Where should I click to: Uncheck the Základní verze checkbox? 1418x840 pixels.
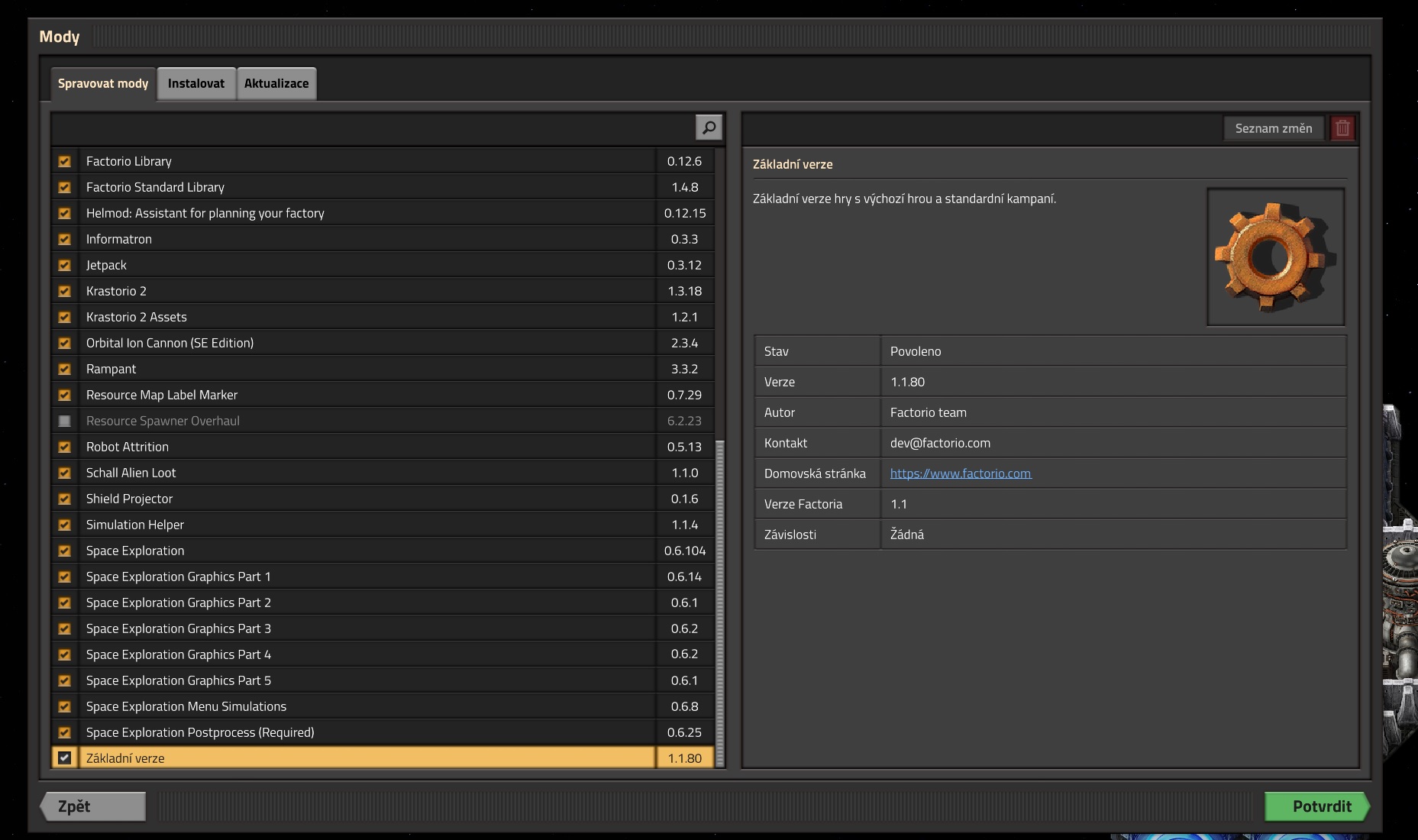point(65,758)
